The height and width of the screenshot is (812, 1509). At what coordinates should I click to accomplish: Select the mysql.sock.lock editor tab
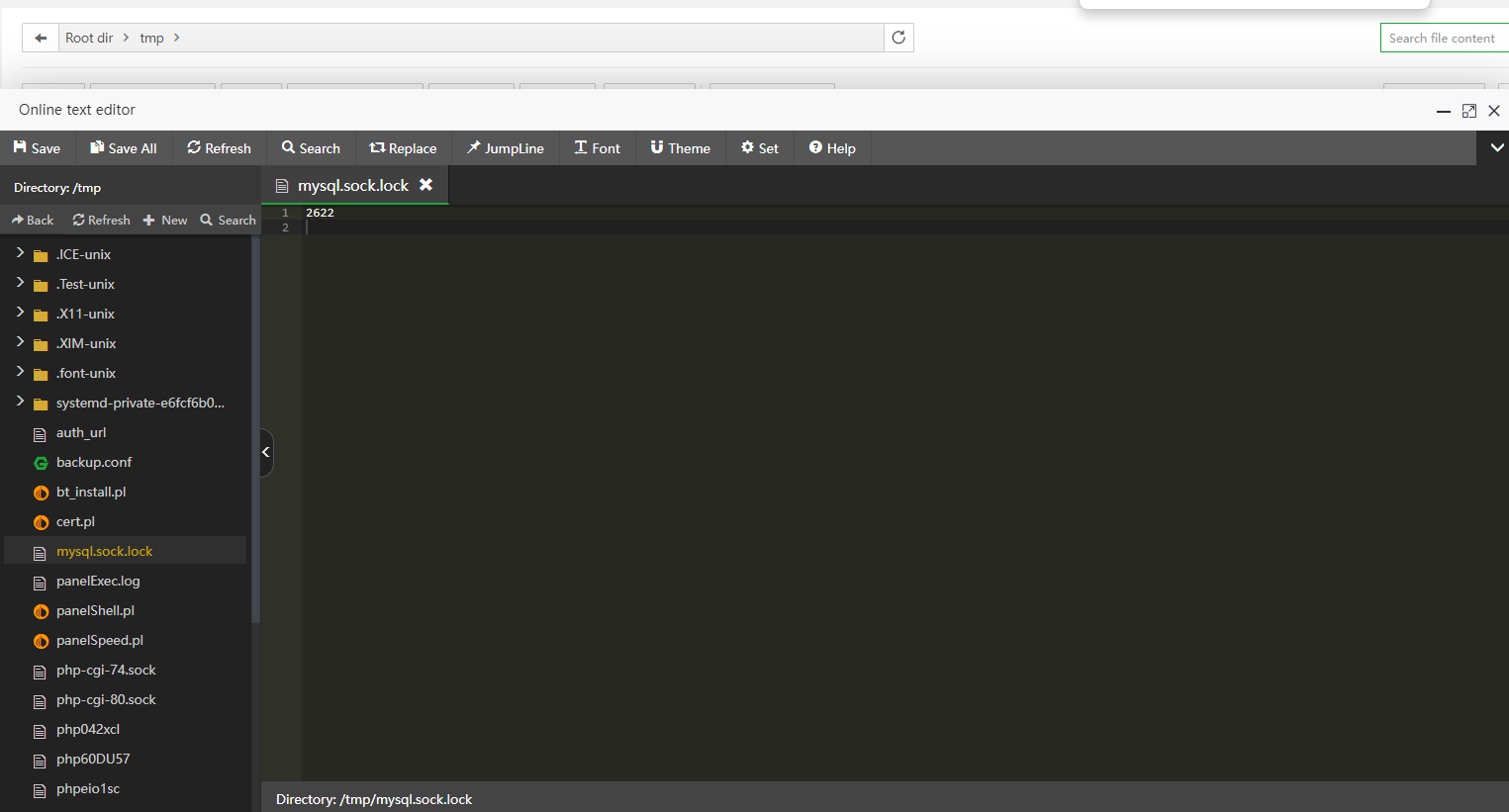pyautogui.click(x=354, y=185)
